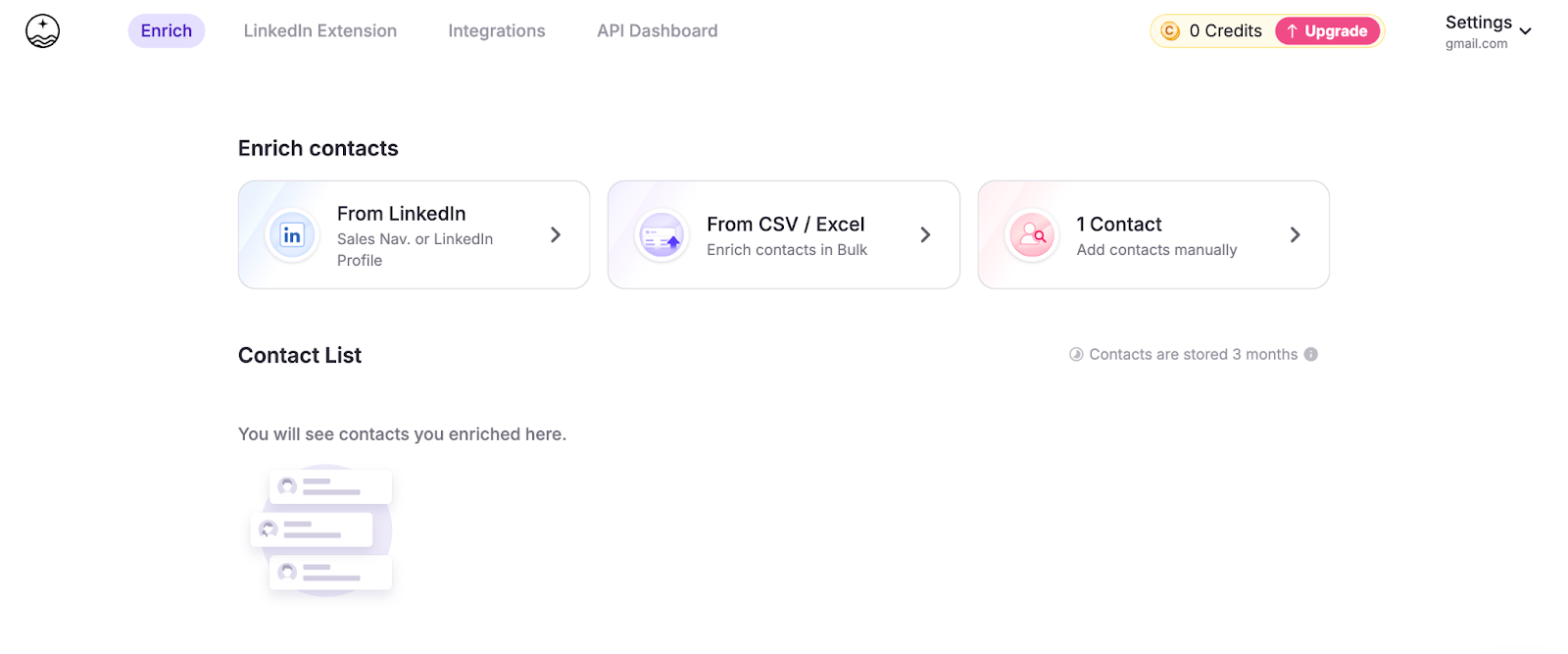Switch to the LinkedIn Extension tab
The width and height of the screenshot is (1568, 654).
tap(320, 31)
